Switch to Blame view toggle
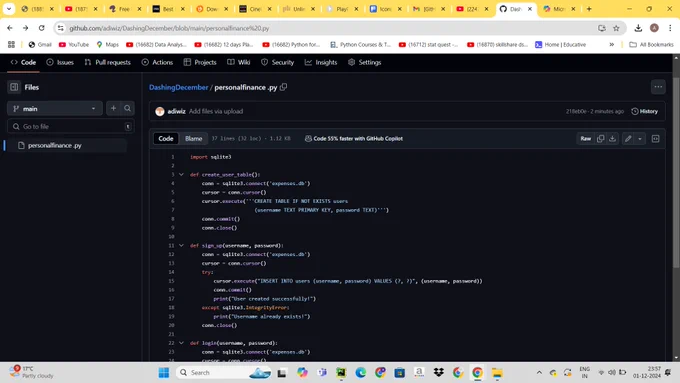680x383 pixels. click(x=193, y=138)
